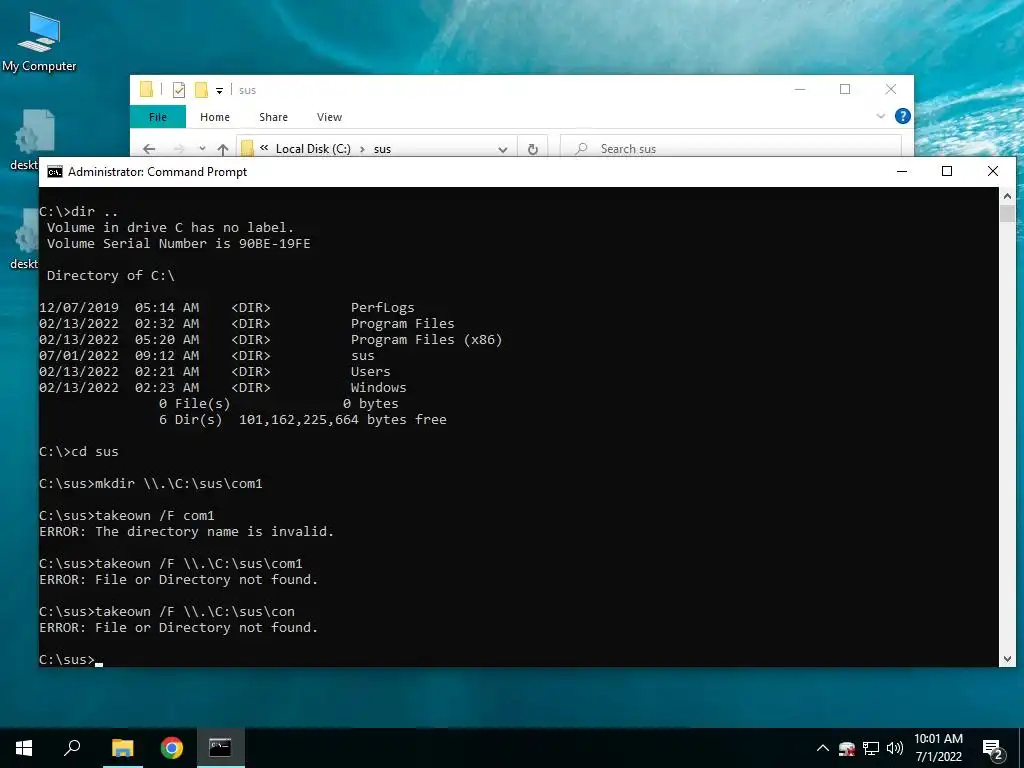Screen dimensions: 1024x768
Task: Click '101,162,225,664 bytes free' text
Action: pos(343,420)
